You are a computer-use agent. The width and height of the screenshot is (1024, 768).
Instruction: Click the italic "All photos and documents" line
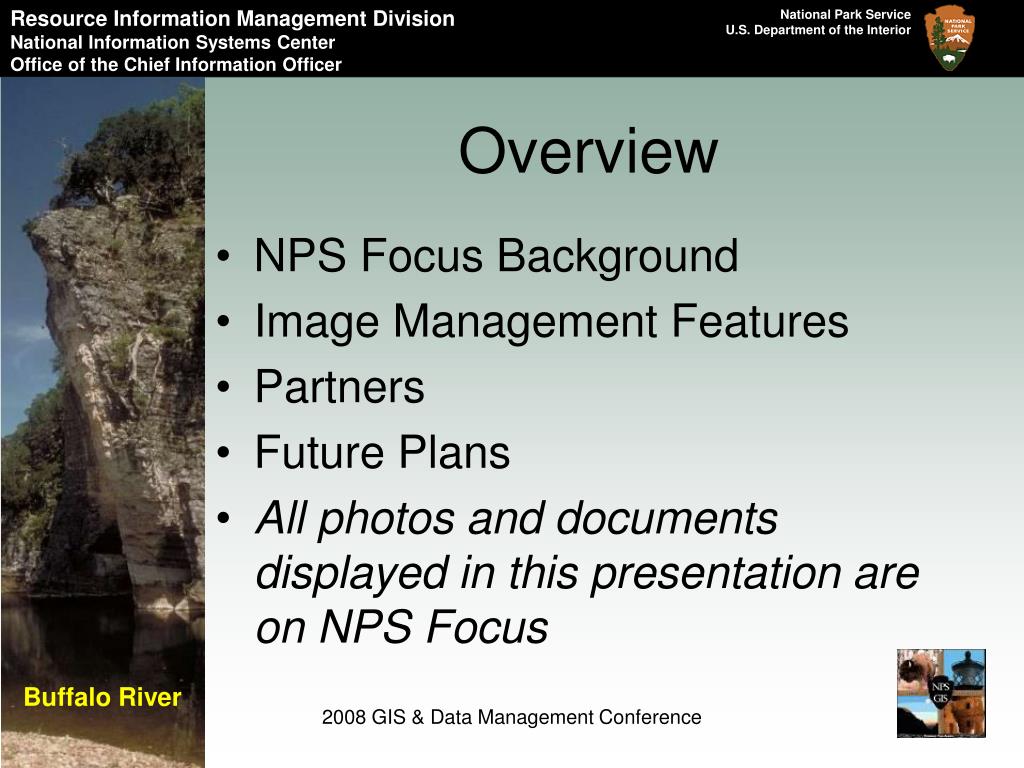pyautogui.click(x=517, y=519)
